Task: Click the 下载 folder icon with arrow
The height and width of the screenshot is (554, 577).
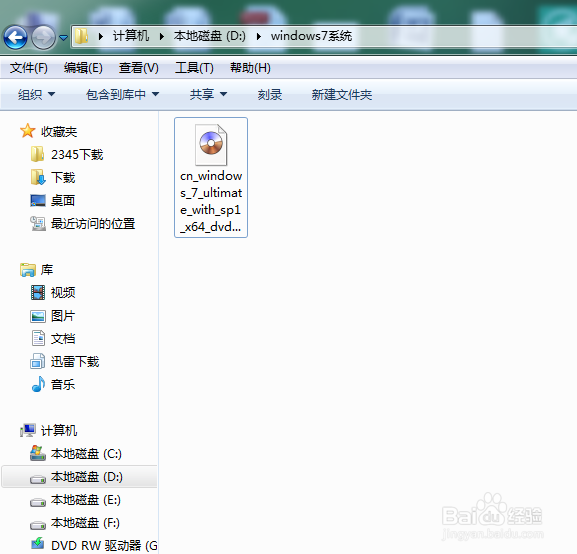Action: pos(38,177)
